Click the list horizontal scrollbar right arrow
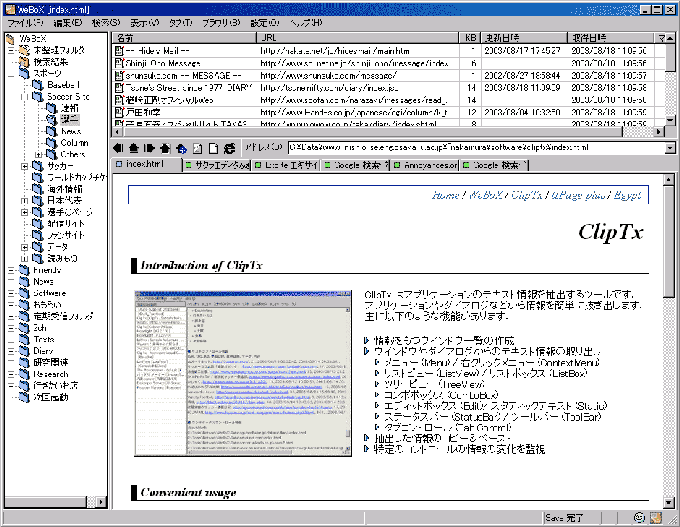The width and height of the screenshot is (680, 527). point(659,131)
